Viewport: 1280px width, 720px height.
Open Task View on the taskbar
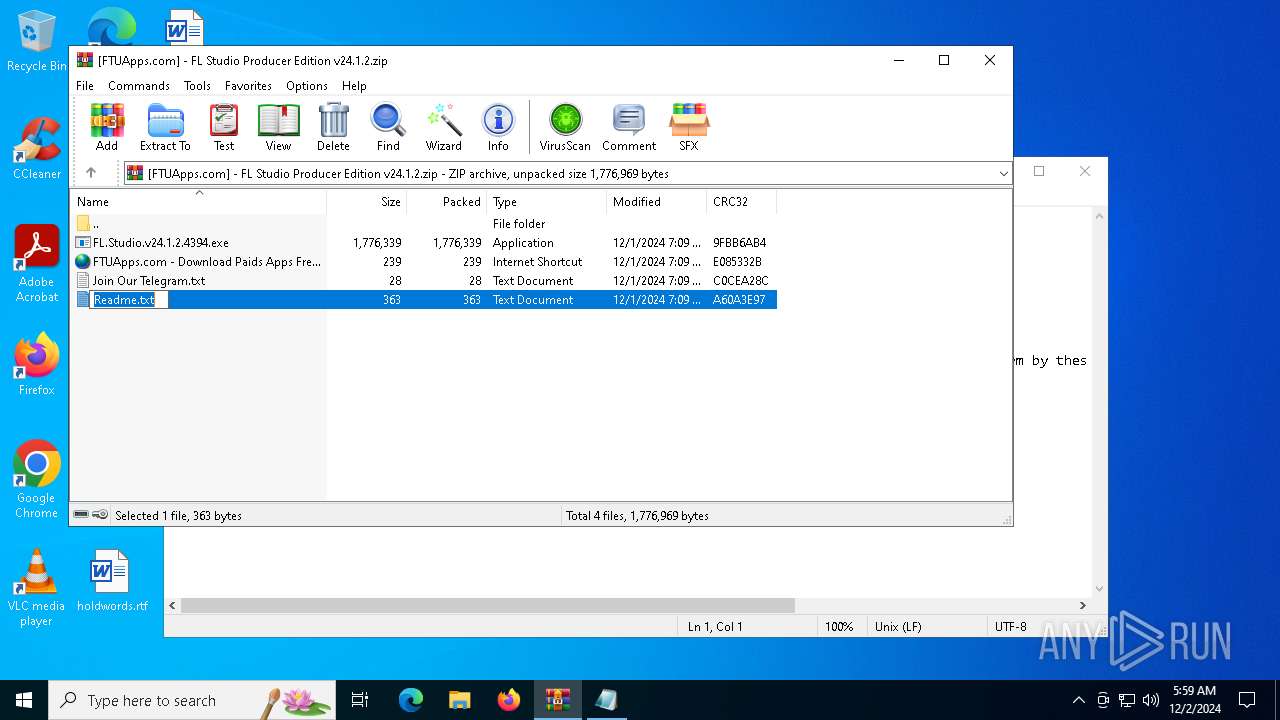tap(360, 700)
